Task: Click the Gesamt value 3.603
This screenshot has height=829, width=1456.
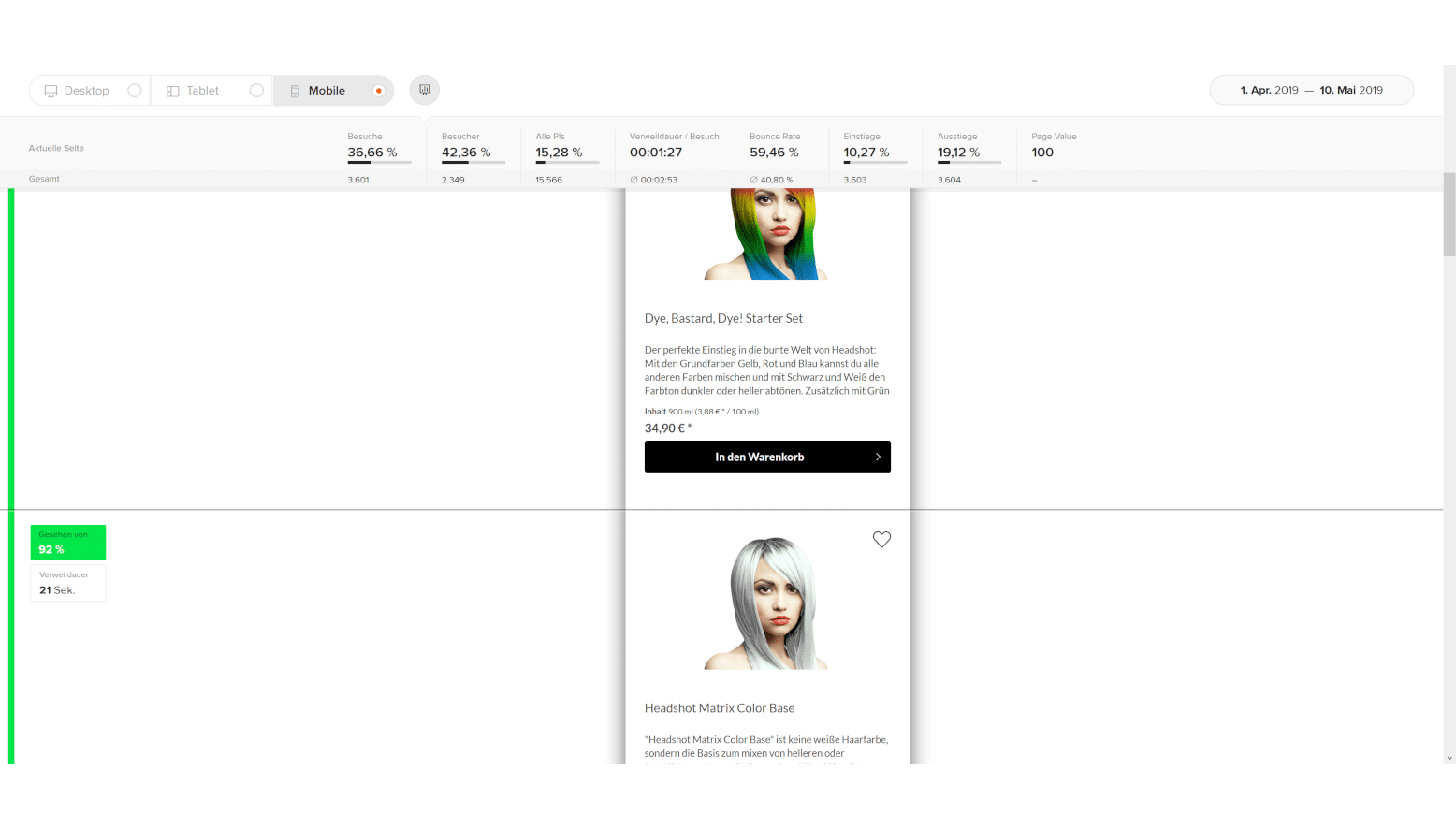Action: point(855,180)
